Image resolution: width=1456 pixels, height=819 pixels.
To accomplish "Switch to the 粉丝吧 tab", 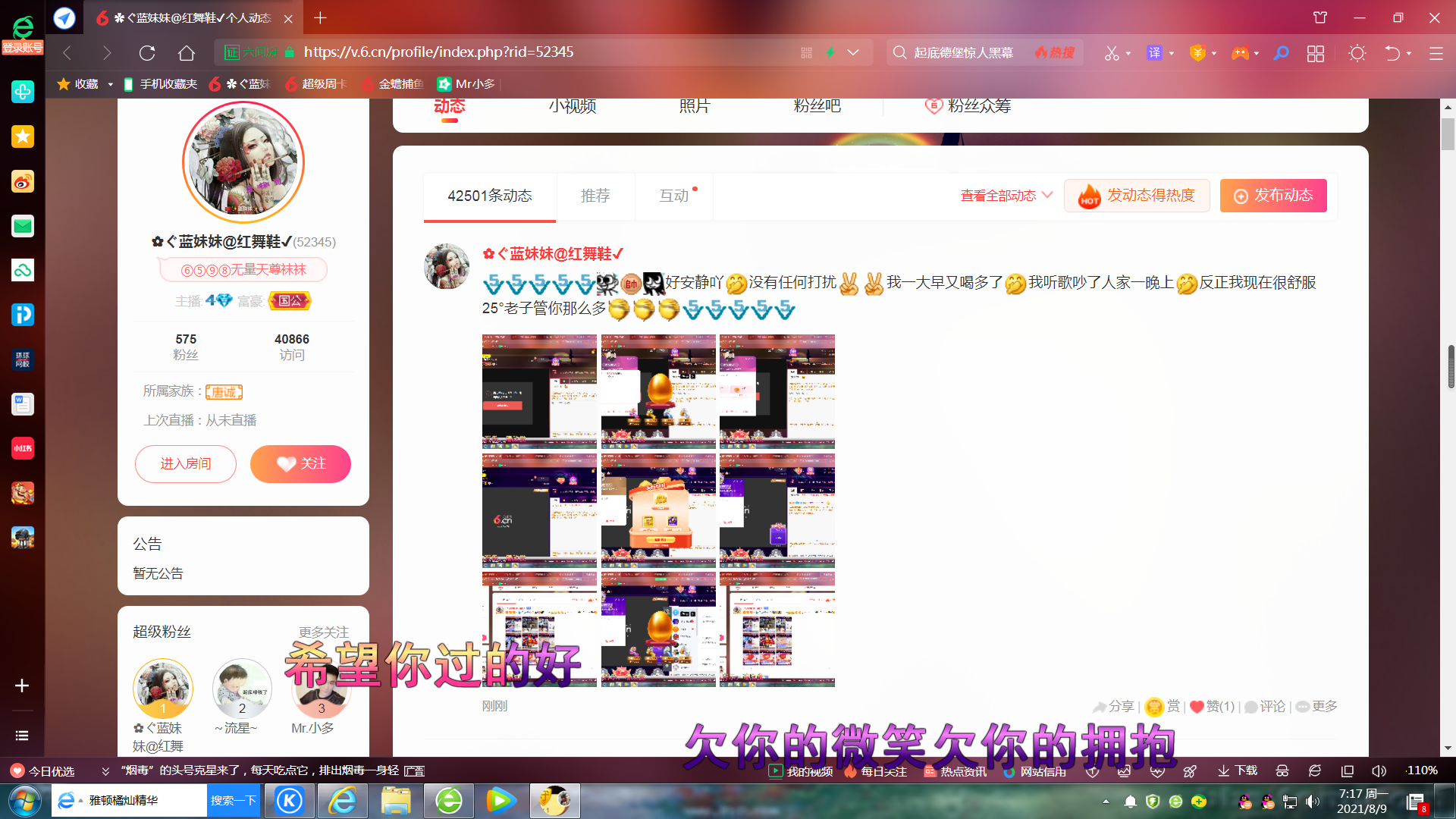I will (x=817, y=106).
